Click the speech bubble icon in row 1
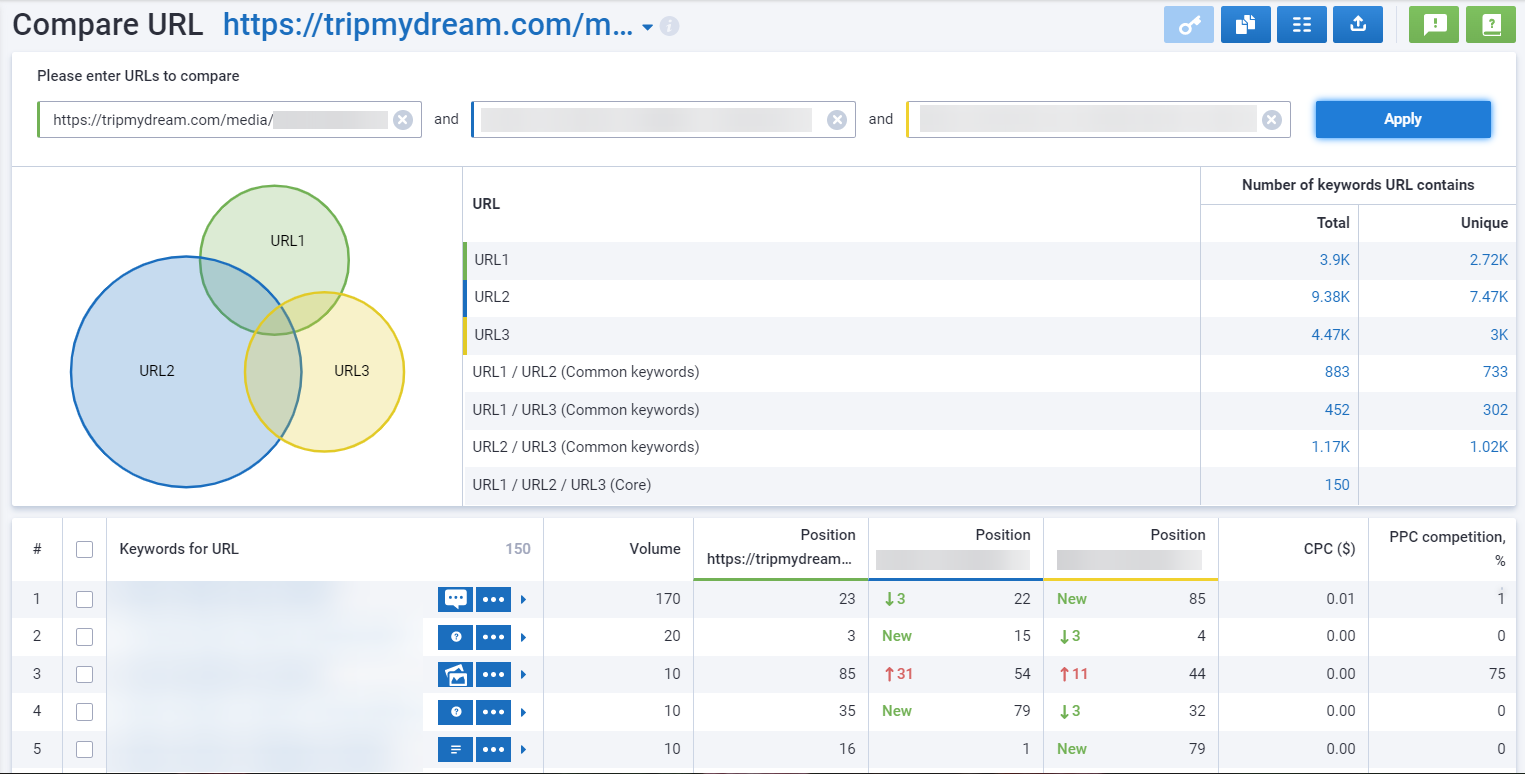Image resolution: width=1525 pixels, height=774 pixels. tap(455, 599)
